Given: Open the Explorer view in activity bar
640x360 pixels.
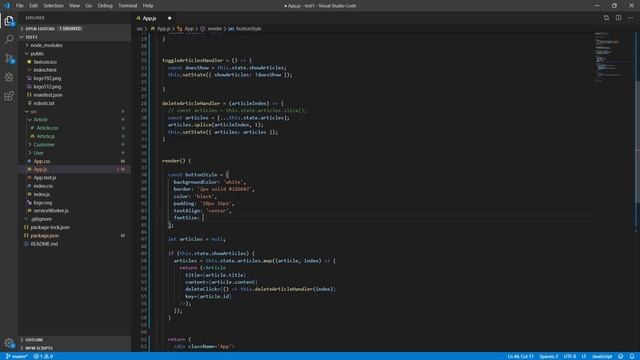Looking at the screenshot, I should click(9, 21).
